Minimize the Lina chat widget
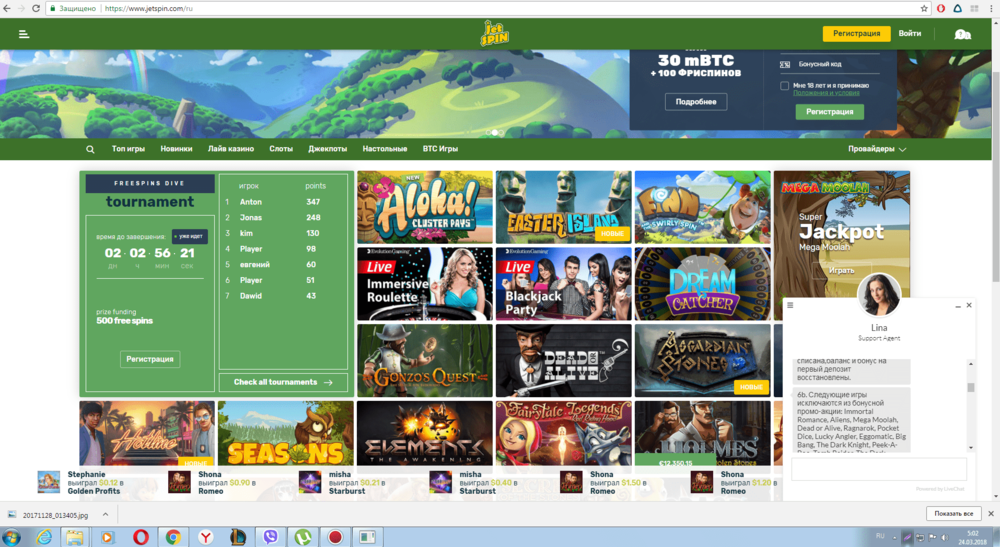 [957, 306]
